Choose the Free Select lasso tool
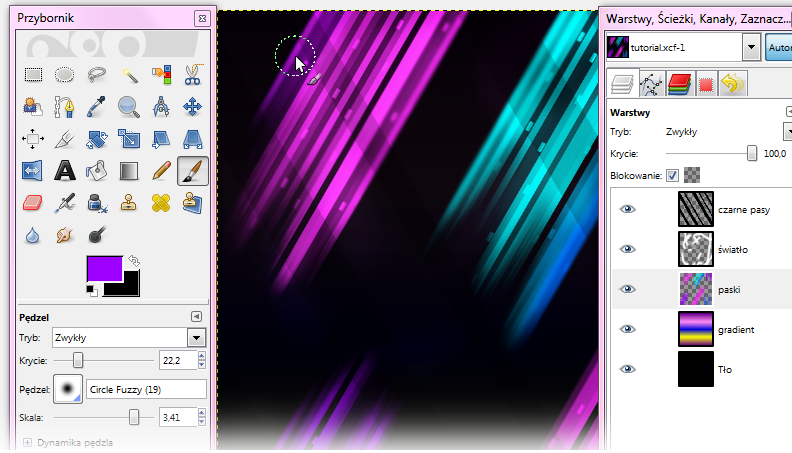The image size is (792, 453). pyautogui.click(x=97, y=73)
